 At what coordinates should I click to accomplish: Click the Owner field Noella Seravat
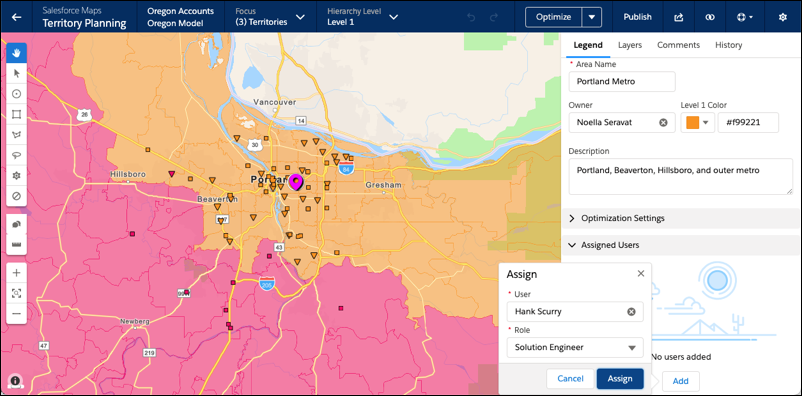coord(621,123)
